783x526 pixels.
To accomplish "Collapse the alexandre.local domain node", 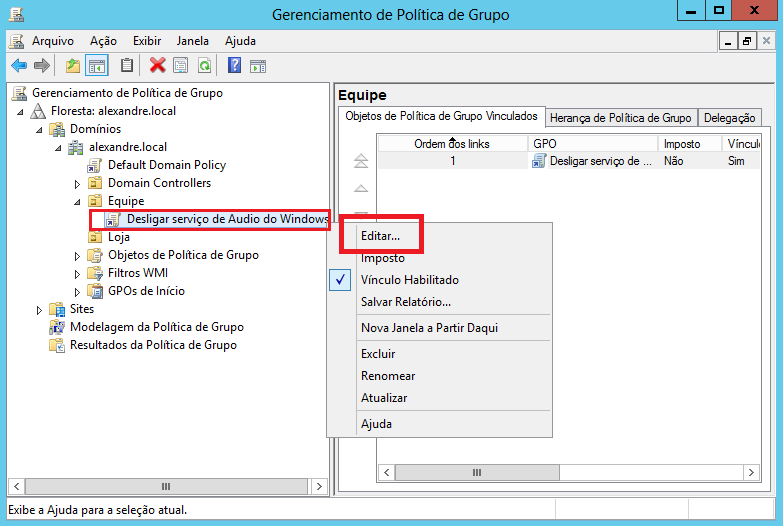I will pos(58,148).
